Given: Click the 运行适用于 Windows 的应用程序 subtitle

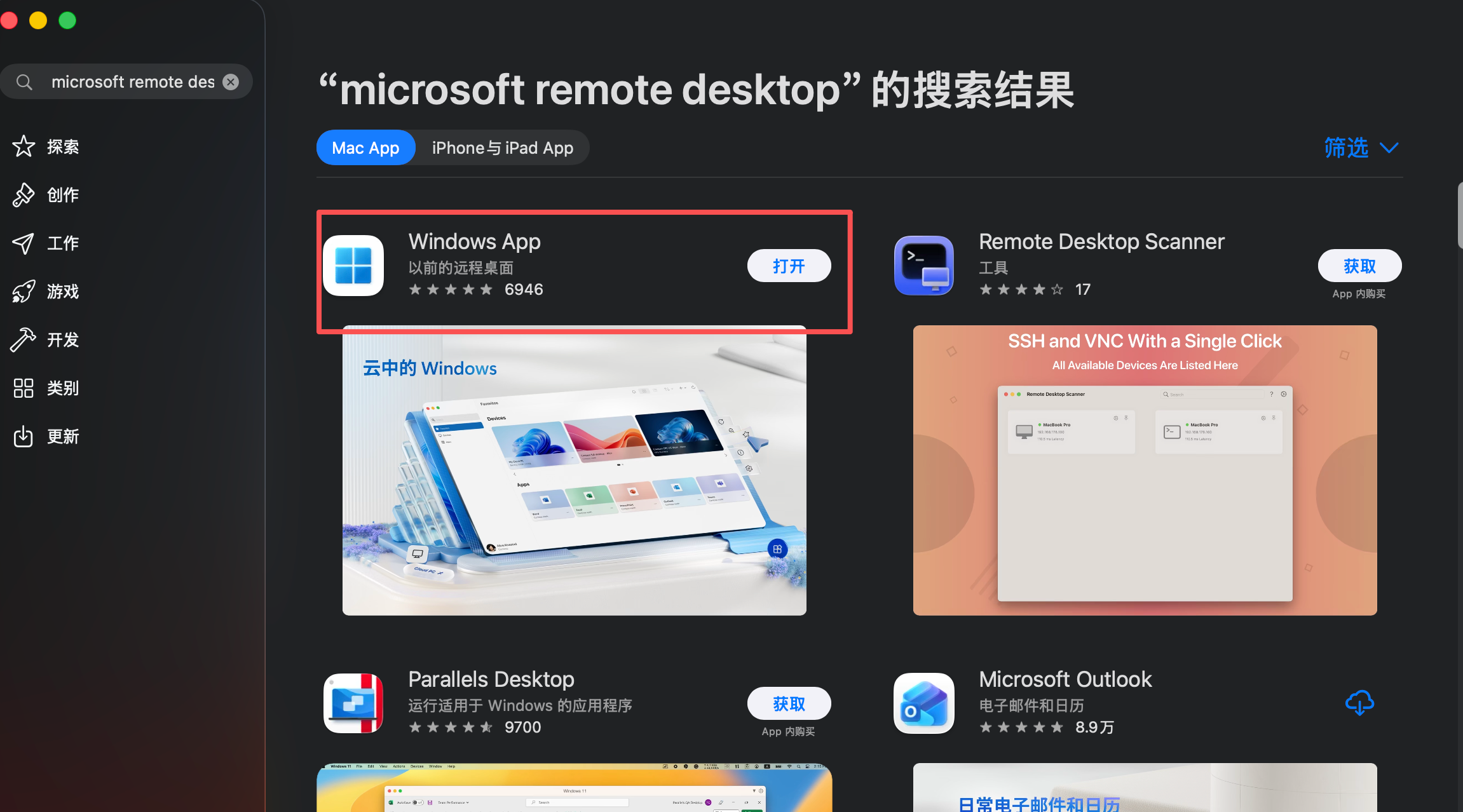Looking at the screenshot, I should coord(520,705).
